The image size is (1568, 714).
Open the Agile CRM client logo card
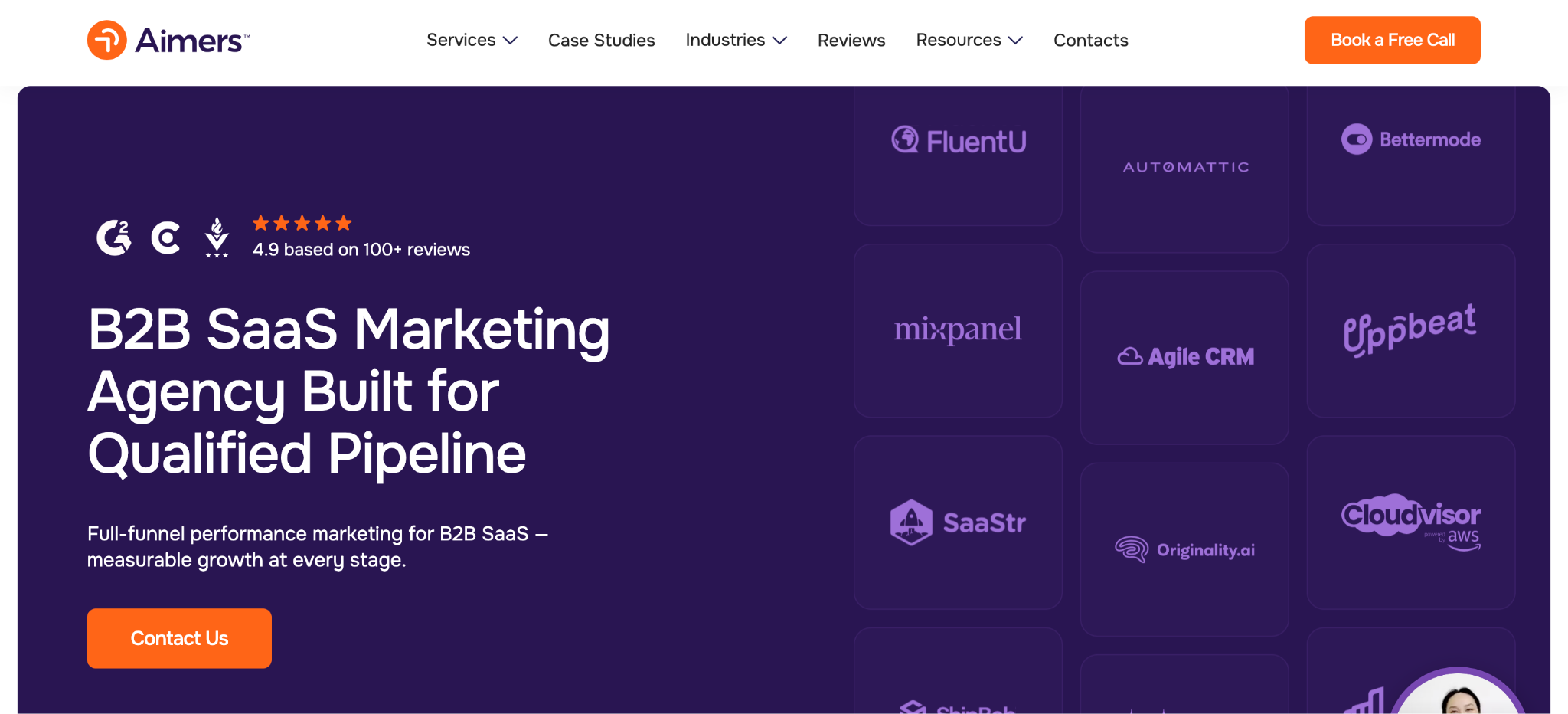[1184, 357]
